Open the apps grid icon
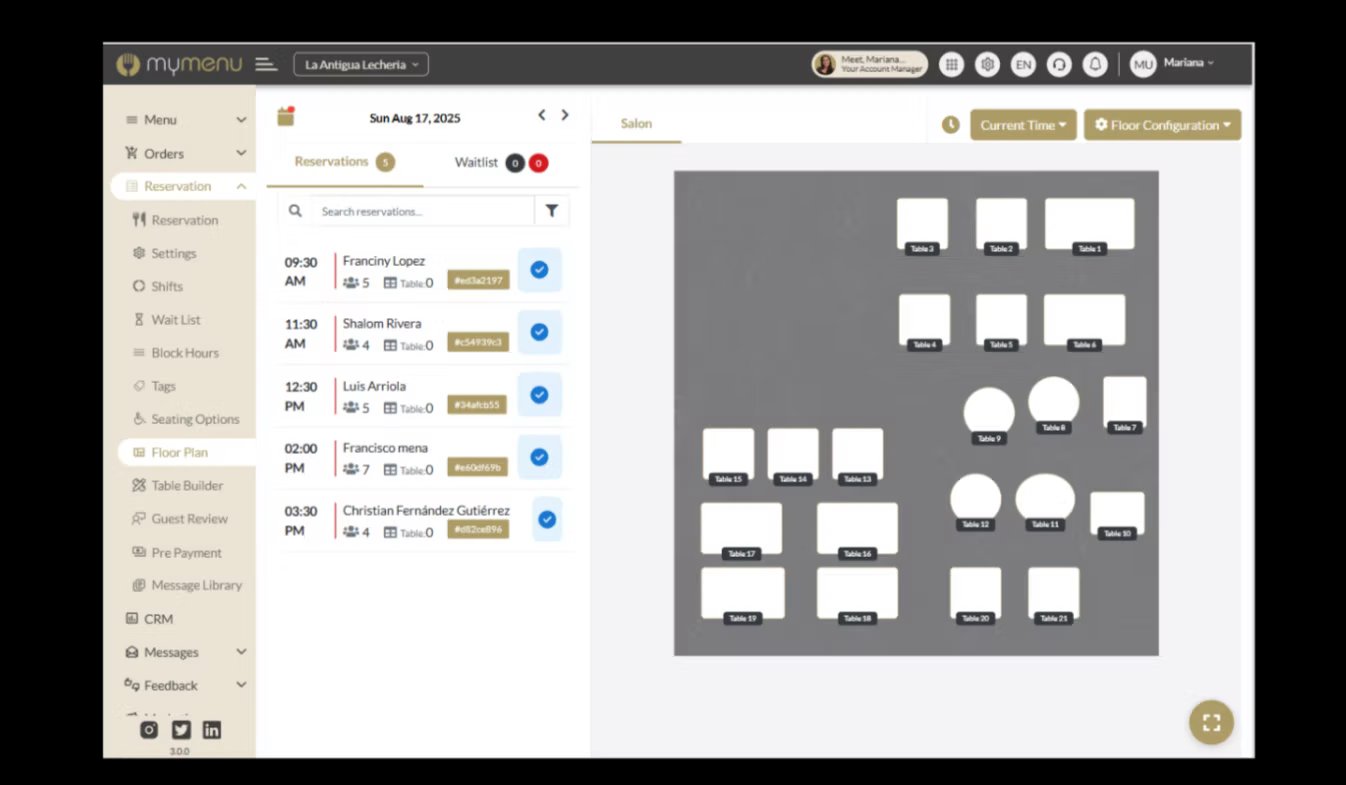Viewport: 1346px width, 785px height. tap(951, 64)
